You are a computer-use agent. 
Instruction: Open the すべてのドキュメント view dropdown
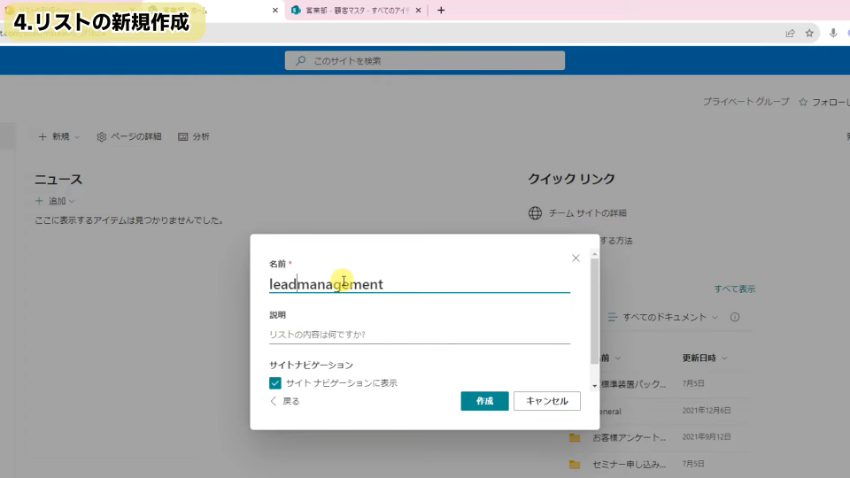[664, 317]
